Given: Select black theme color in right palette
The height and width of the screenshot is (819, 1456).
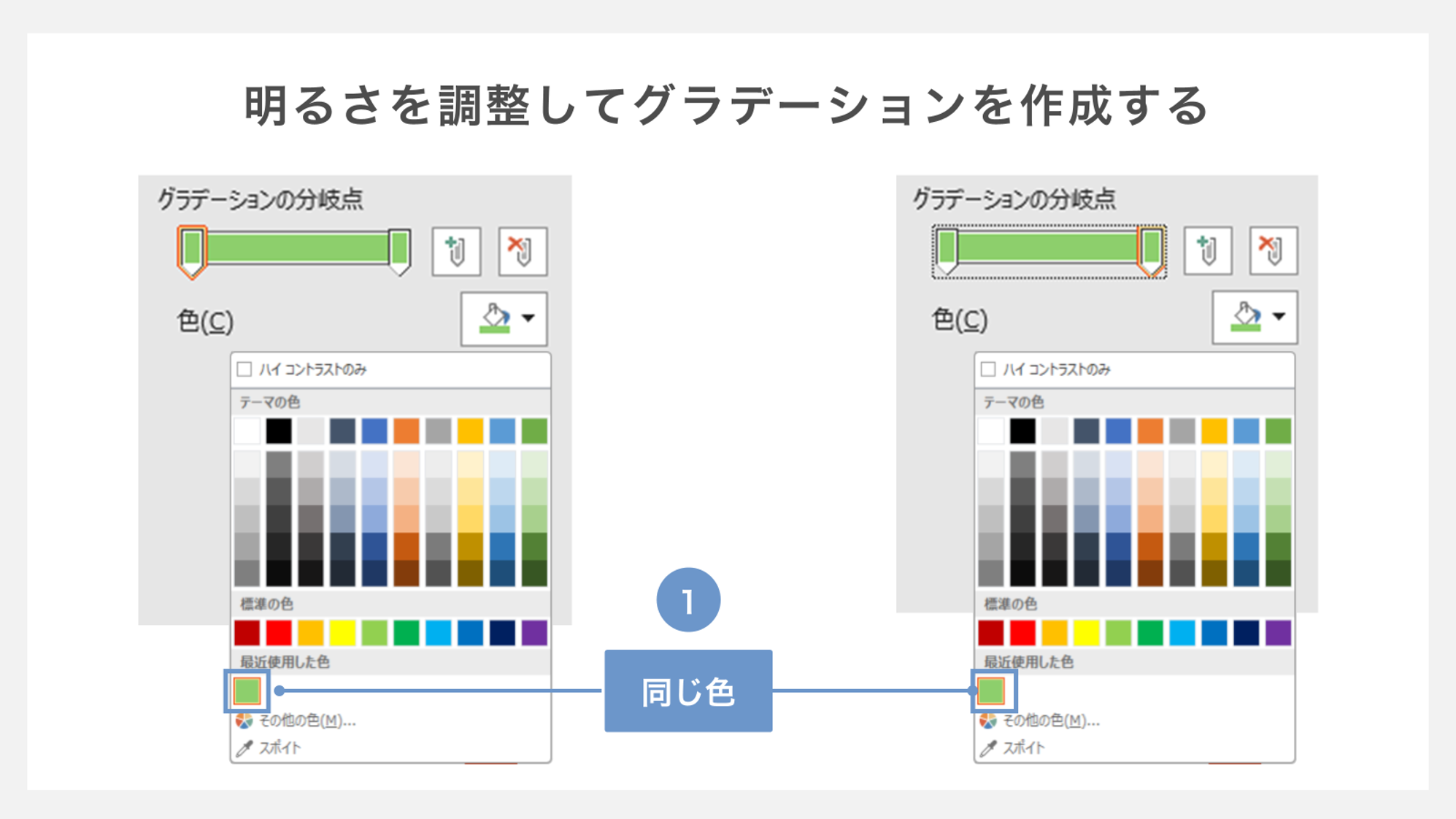Looking at the screenshot, I should 1022,431.
